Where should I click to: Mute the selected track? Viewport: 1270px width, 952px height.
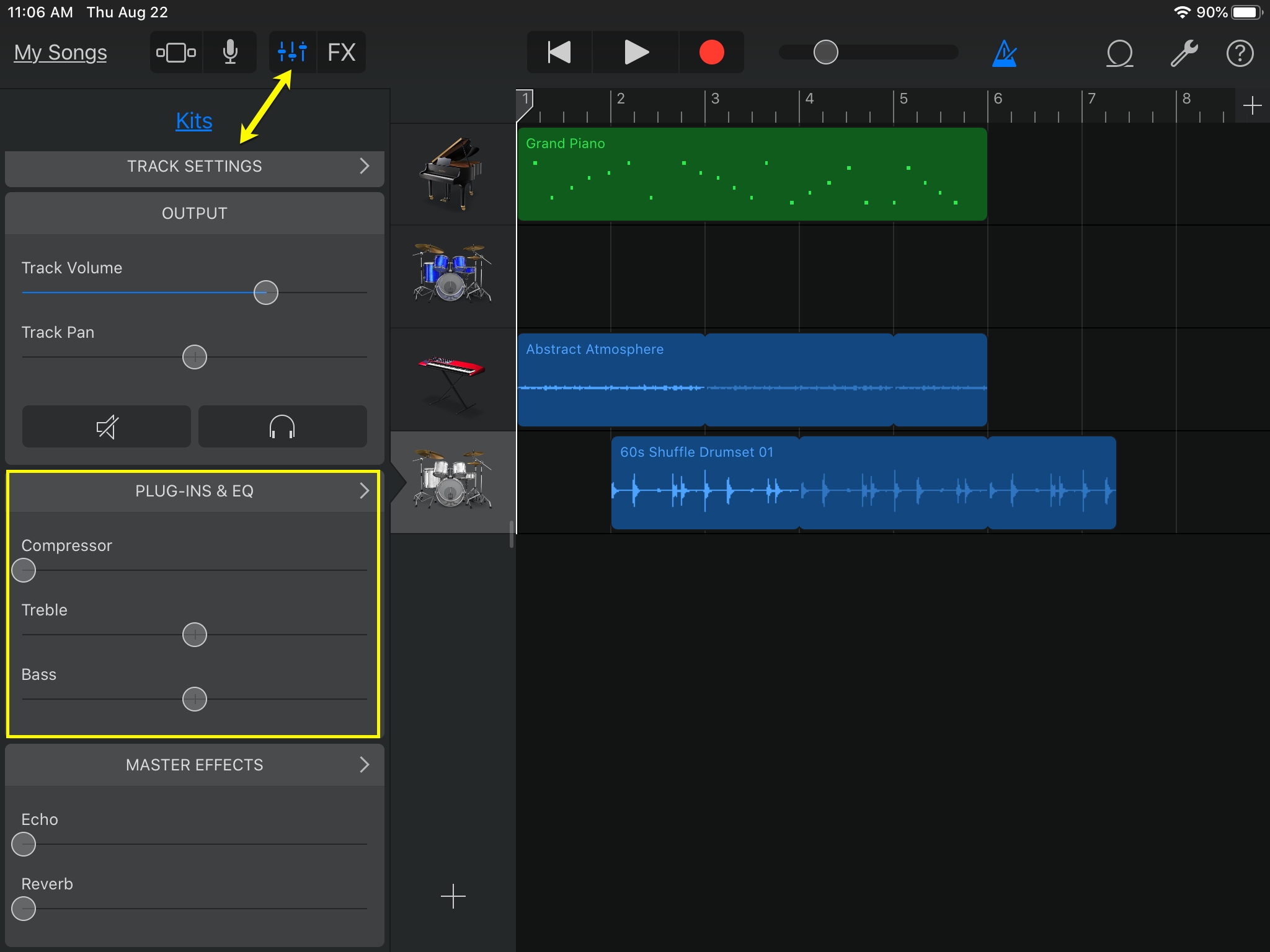107,426
